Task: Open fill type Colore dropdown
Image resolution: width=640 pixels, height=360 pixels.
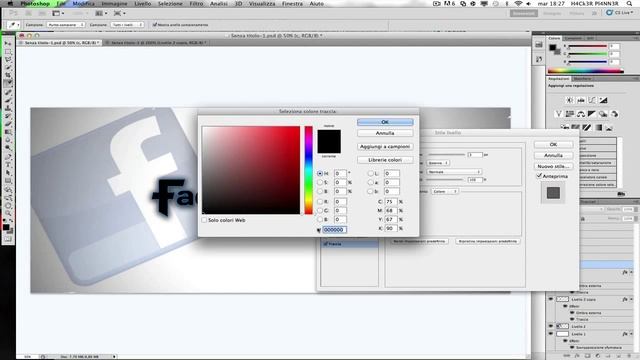Action: [x=444, y=191]
